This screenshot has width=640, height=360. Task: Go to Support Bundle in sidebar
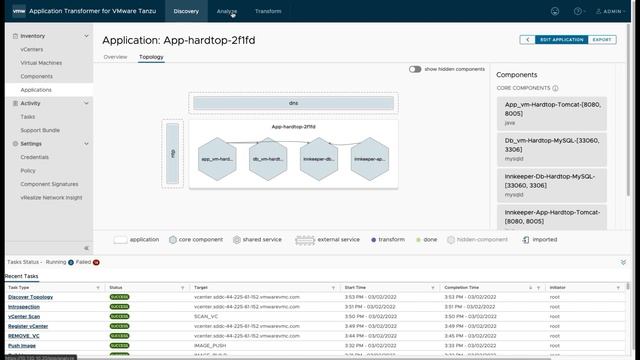pos(40,130)
